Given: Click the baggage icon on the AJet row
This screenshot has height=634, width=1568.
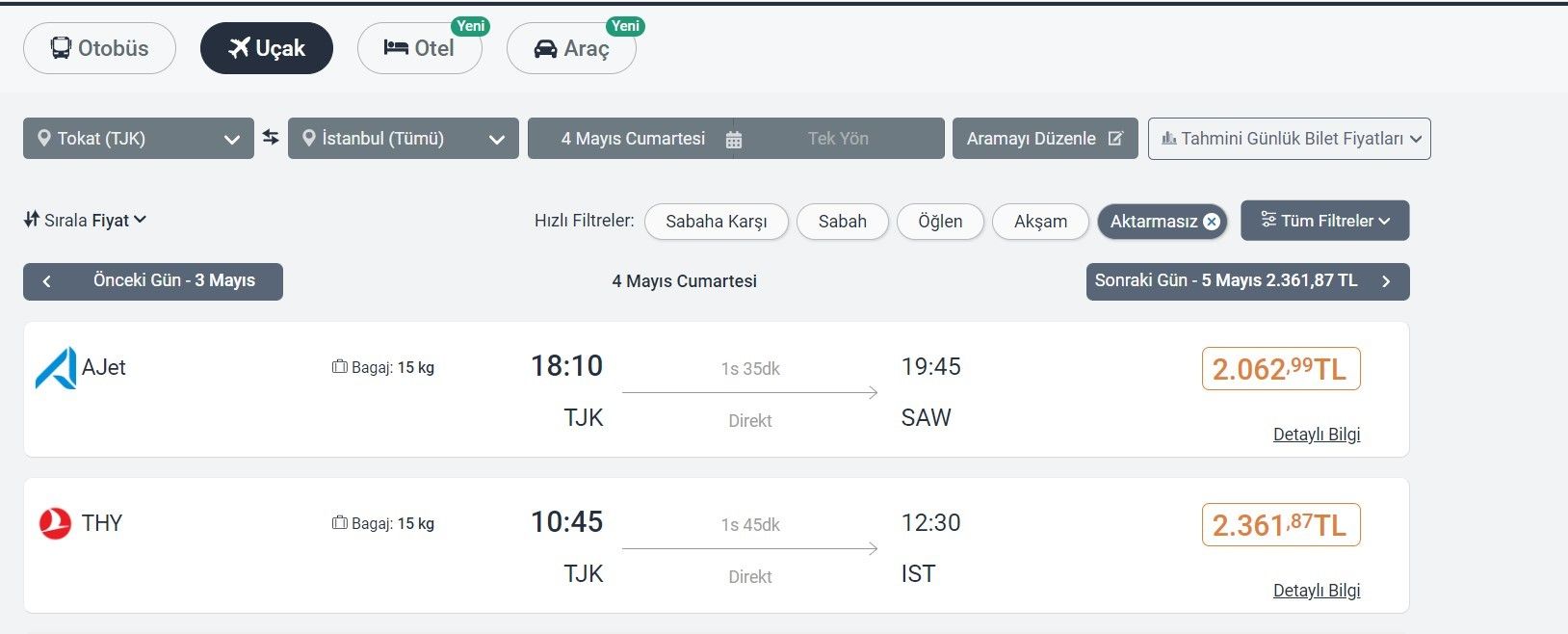Looking at the screenshot, I should click(339, 366).
